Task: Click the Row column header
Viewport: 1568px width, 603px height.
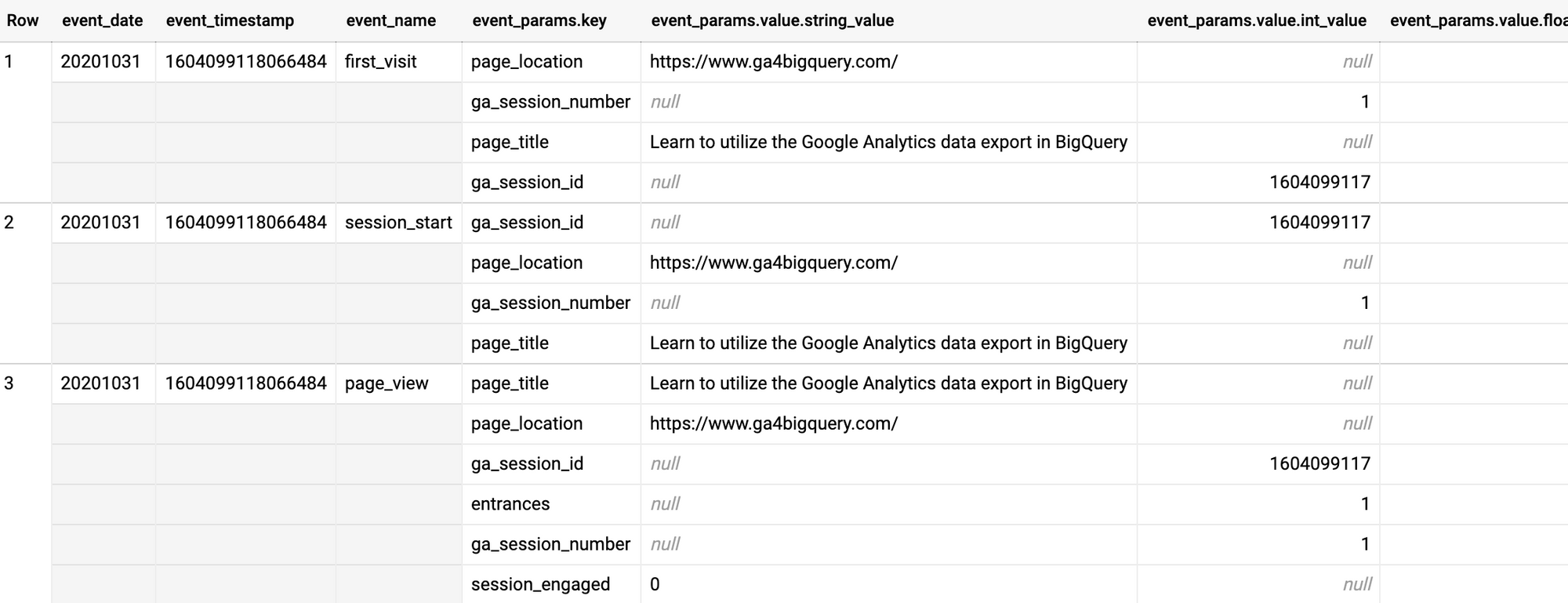Action: tap(23, 20)
